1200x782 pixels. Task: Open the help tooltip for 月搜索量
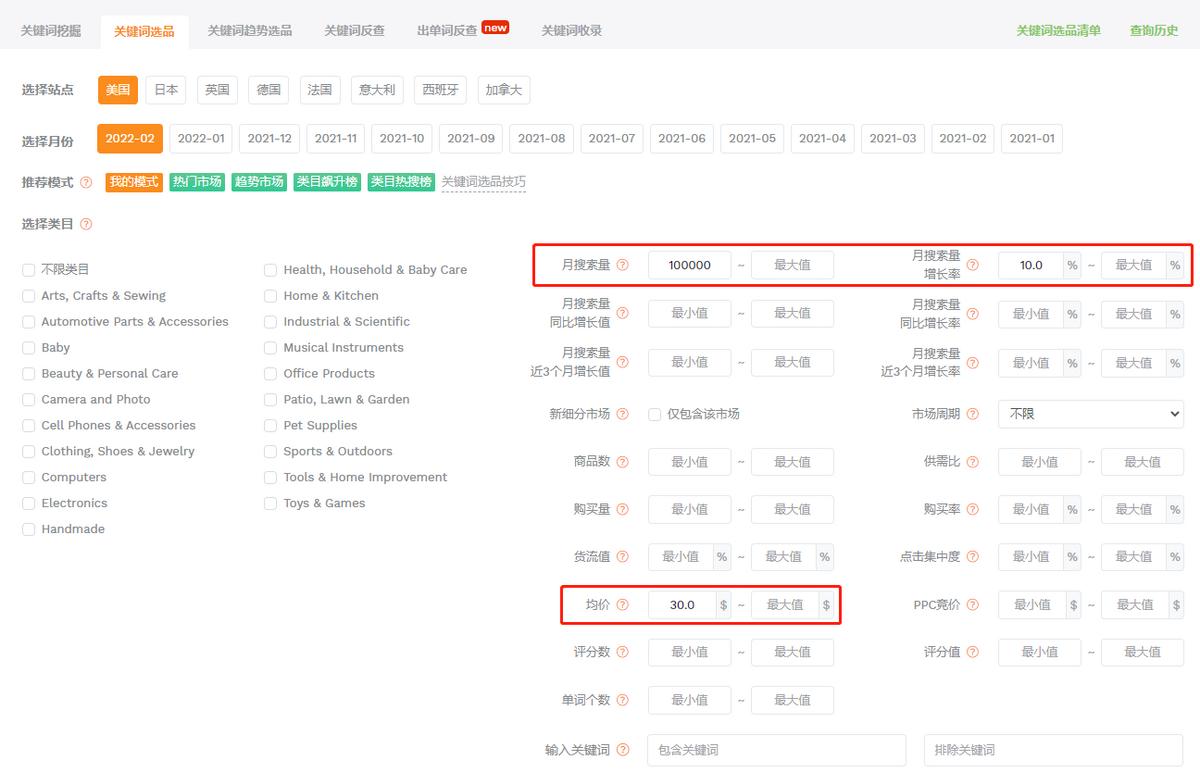(x=624, y=265)
